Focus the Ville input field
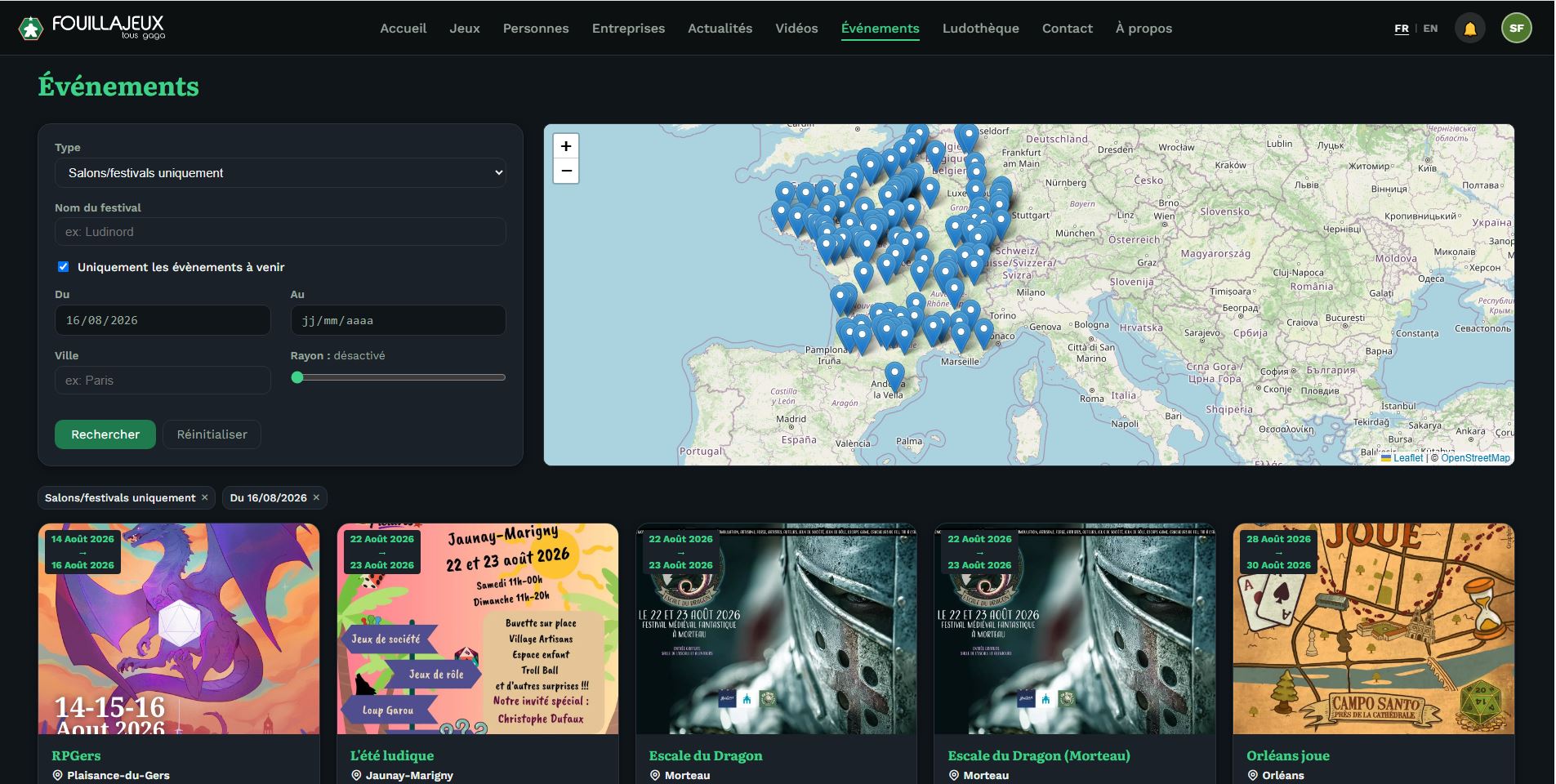The height and width of the screenshot is (784, 1556). pyautogui.click(x=163, y=381)
